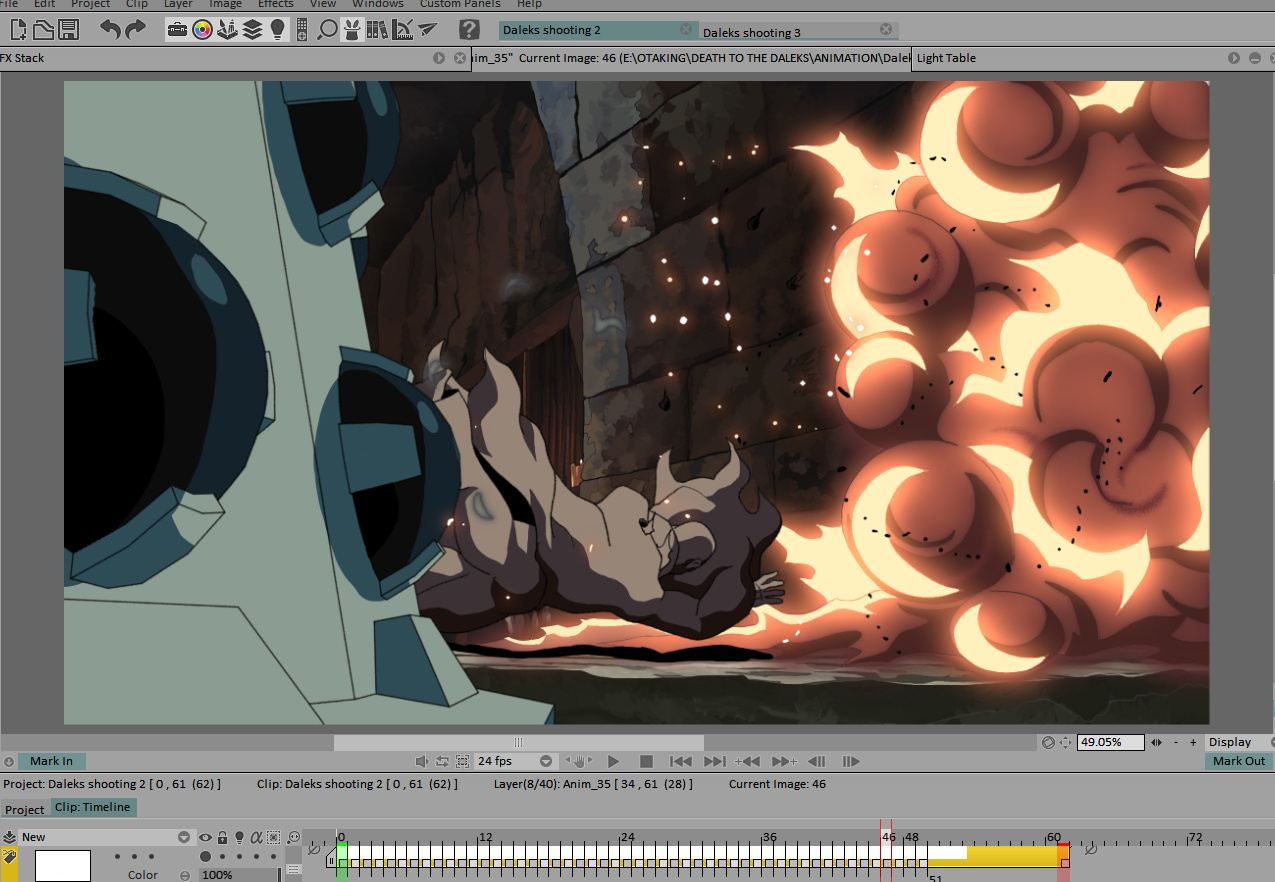Open the main toolbox panel icon
Viewport: 1275px width, 882px height.
(x=177, y=30)
